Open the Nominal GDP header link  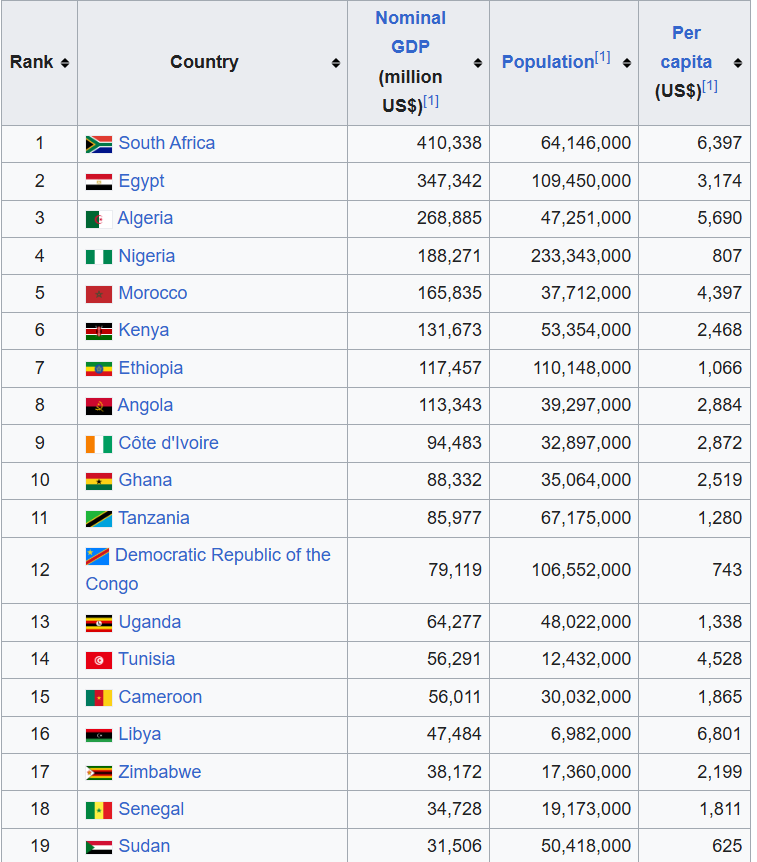411,32
